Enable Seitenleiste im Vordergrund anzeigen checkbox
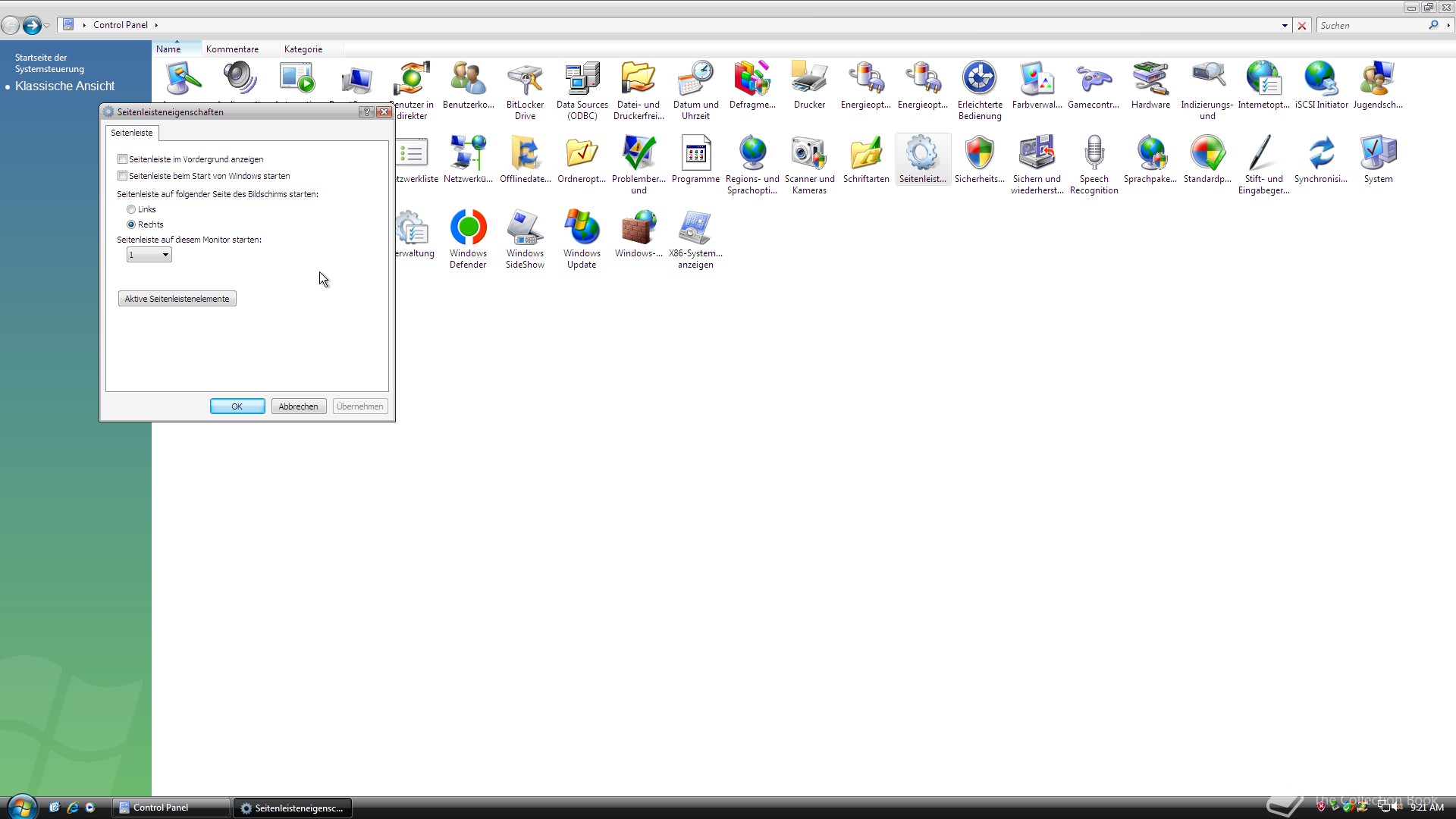This screenshot has width=1456, height=819. [x=123, y=159]
